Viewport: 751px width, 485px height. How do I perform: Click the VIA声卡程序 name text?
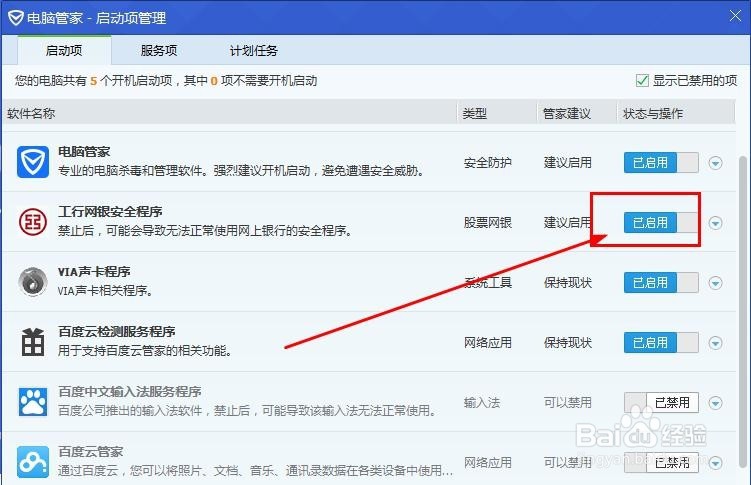pyautogui.click(x=94, y=271)
